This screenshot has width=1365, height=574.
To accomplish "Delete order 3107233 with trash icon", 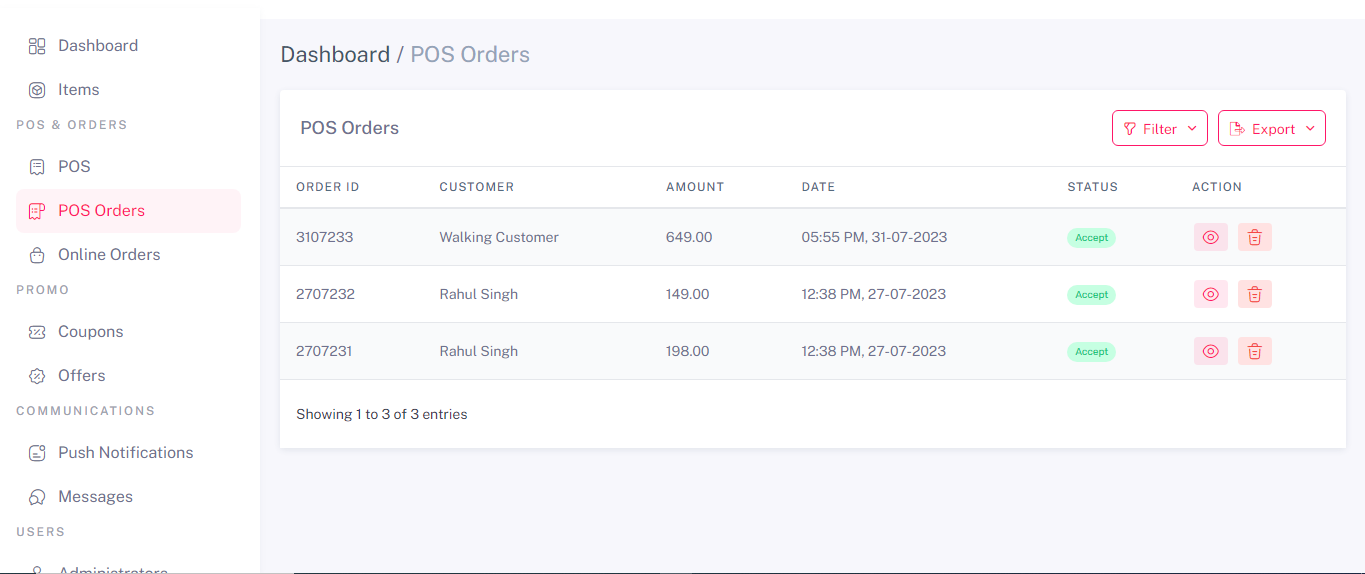I will (x=1255, y=237).
